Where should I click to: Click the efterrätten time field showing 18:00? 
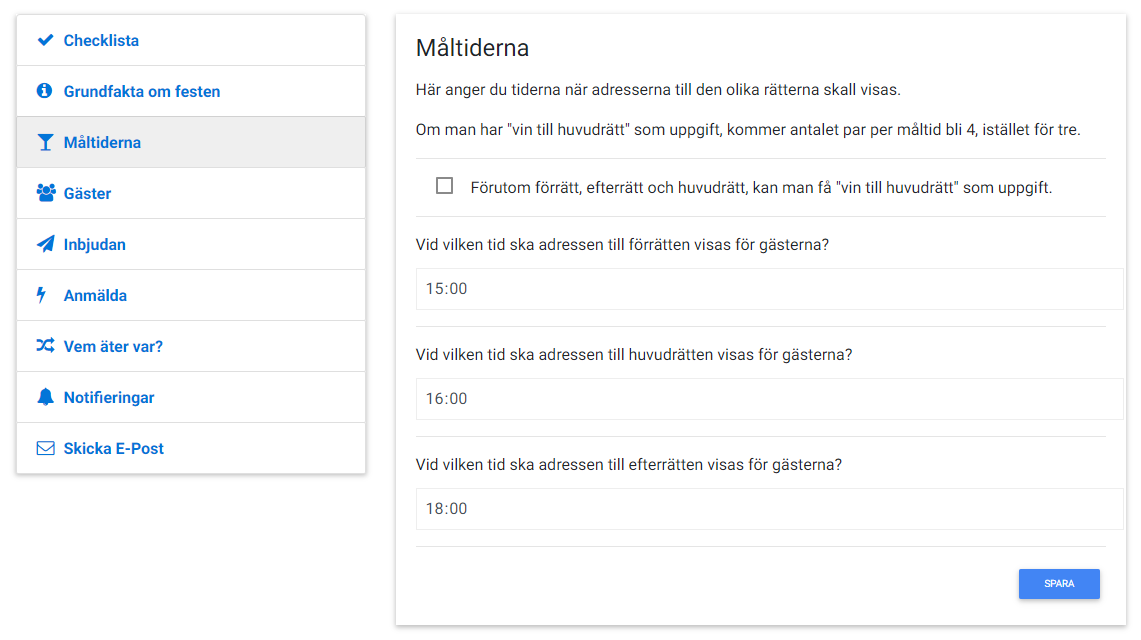(x=769, y=508)
